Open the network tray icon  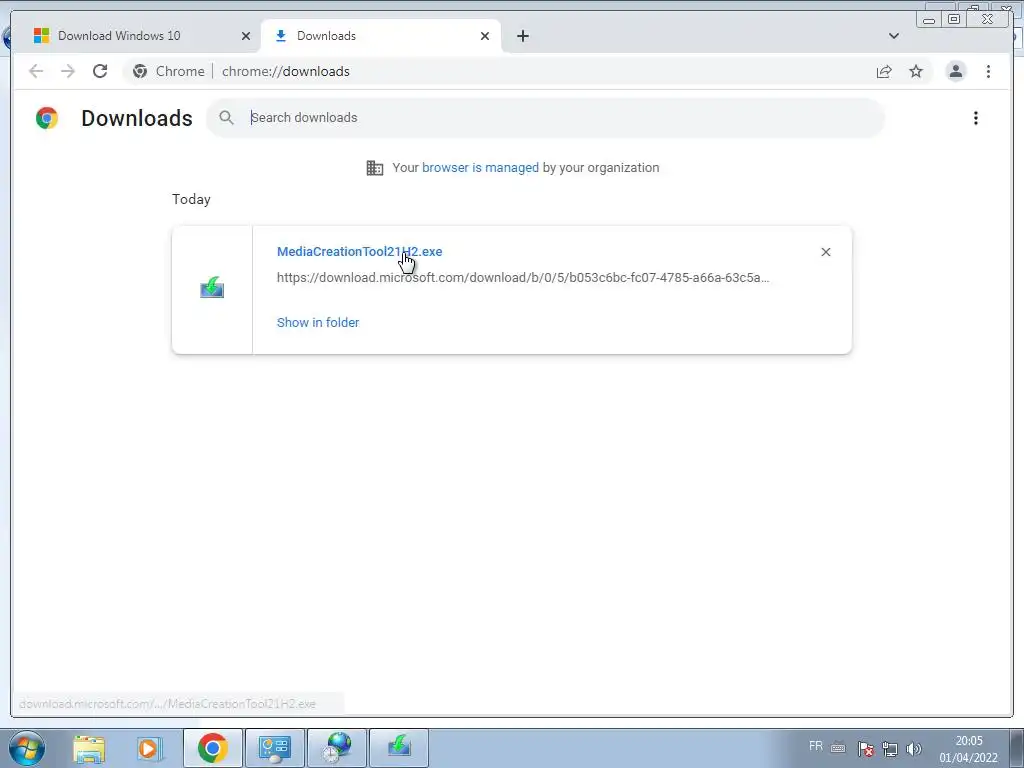point(889,748)
